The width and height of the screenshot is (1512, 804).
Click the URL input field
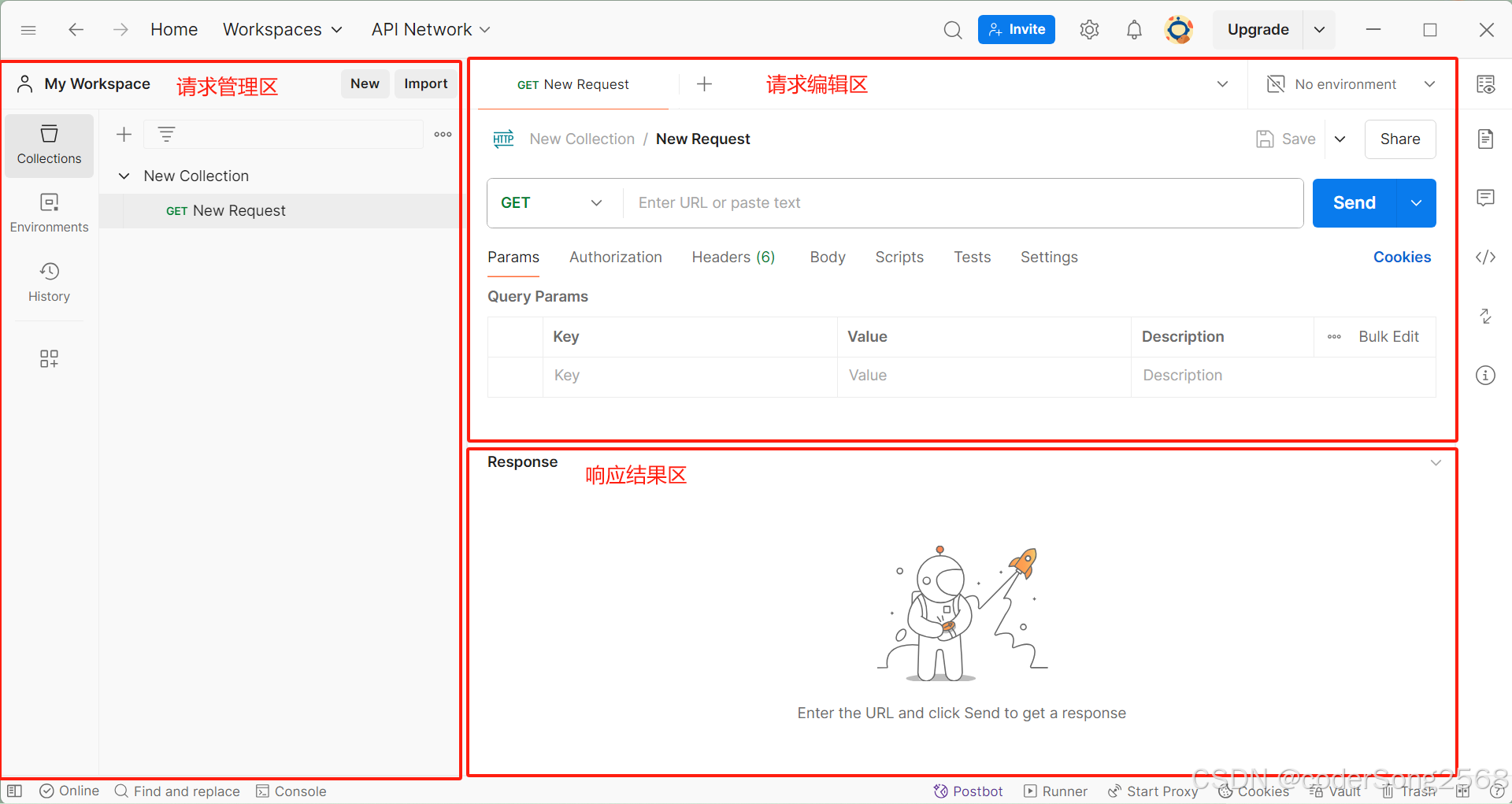pyautogui.click(x=962, y=203)
